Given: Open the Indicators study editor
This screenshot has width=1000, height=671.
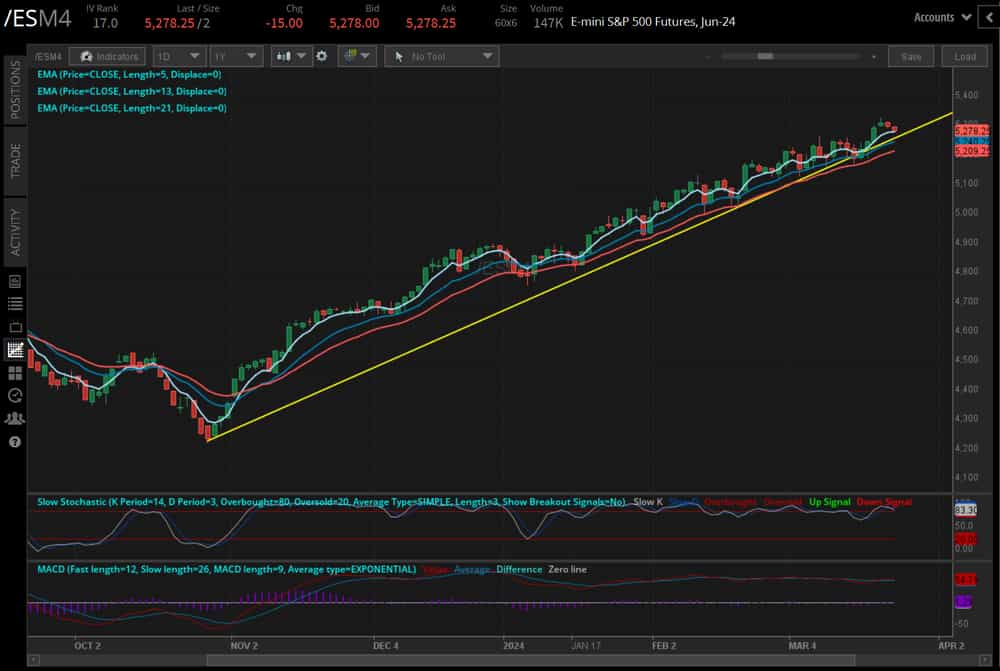Looking at the screenshot, I should tap(107, 56).
